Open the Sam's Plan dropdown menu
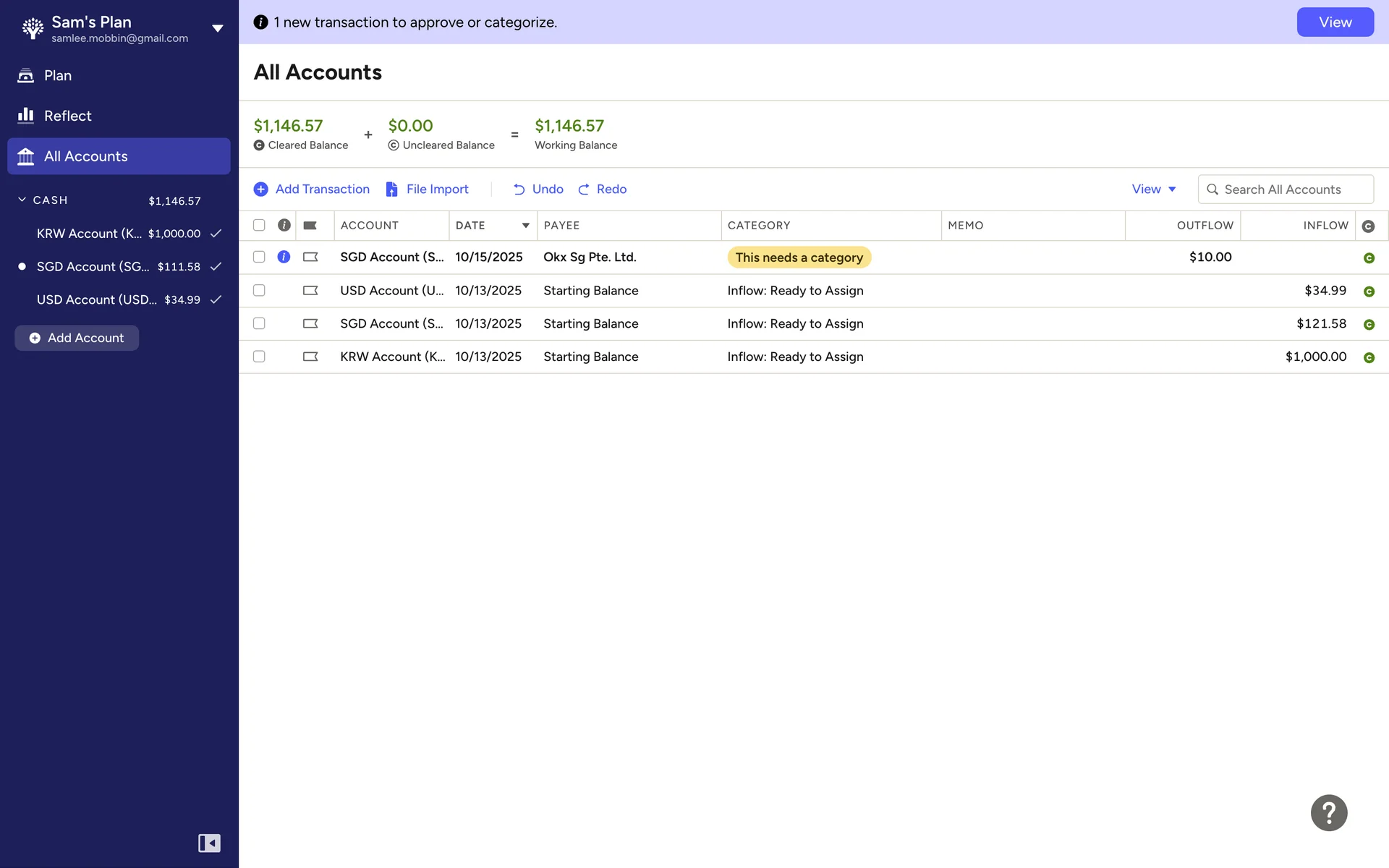Image resolution: width=1389 pixels, height=868 pixels. point(217,28)
